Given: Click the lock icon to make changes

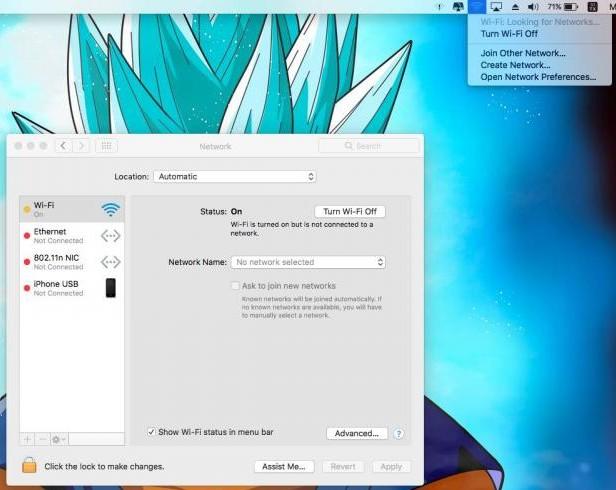Looking at the screenshot, I should coord(29,465).
